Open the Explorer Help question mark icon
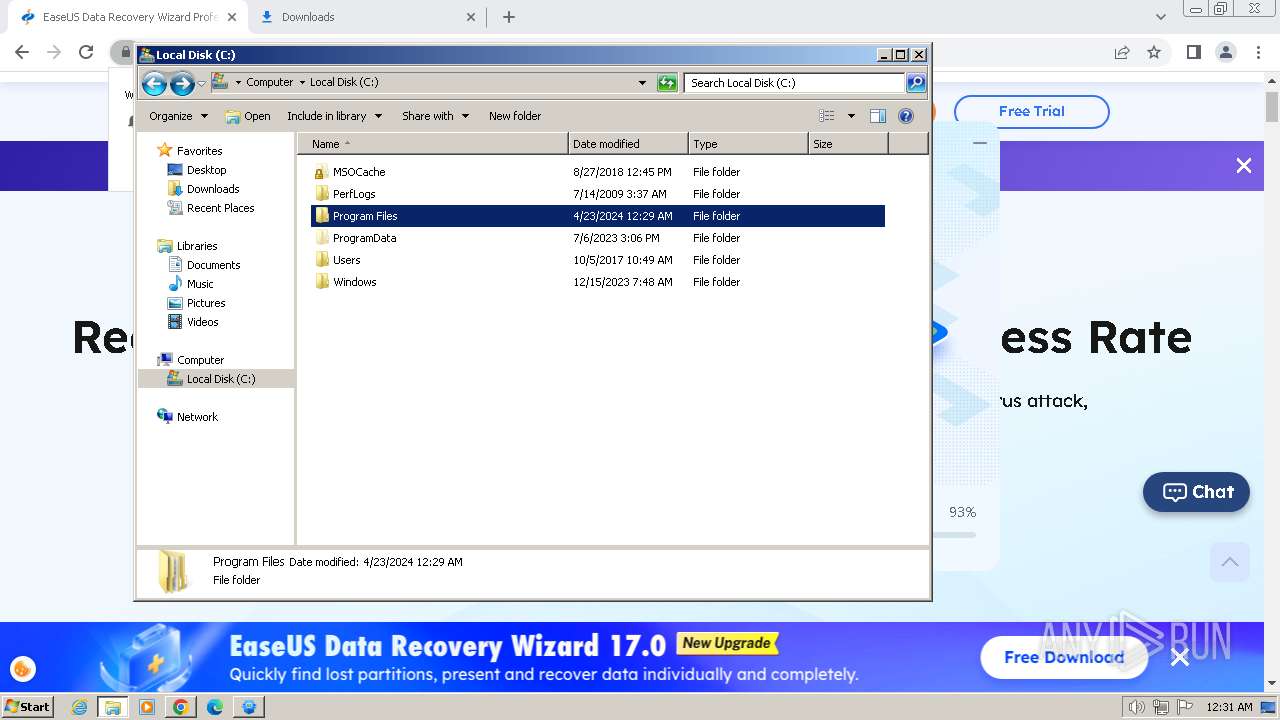Screen dimensions: 1280x720 906,116
